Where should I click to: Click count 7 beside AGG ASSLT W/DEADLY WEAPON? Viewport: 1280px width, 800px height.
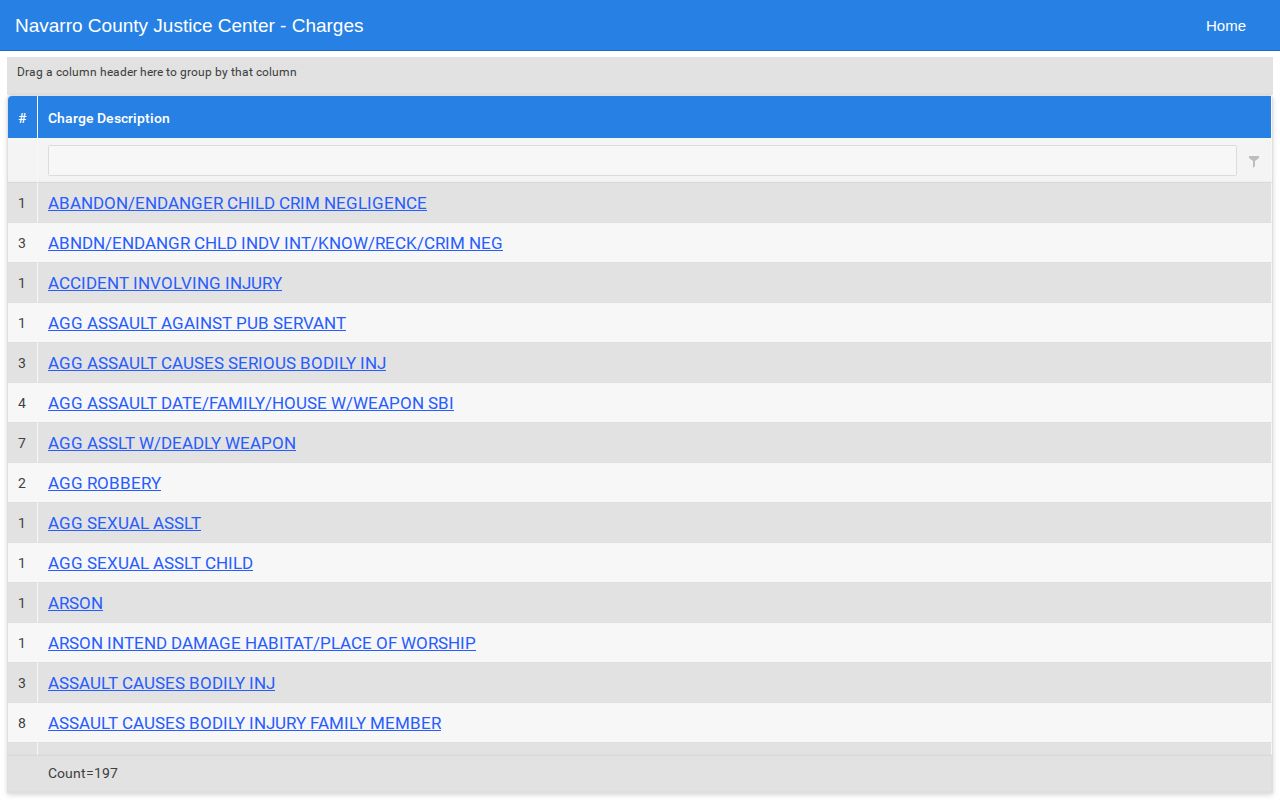click(x=22, y=443)
